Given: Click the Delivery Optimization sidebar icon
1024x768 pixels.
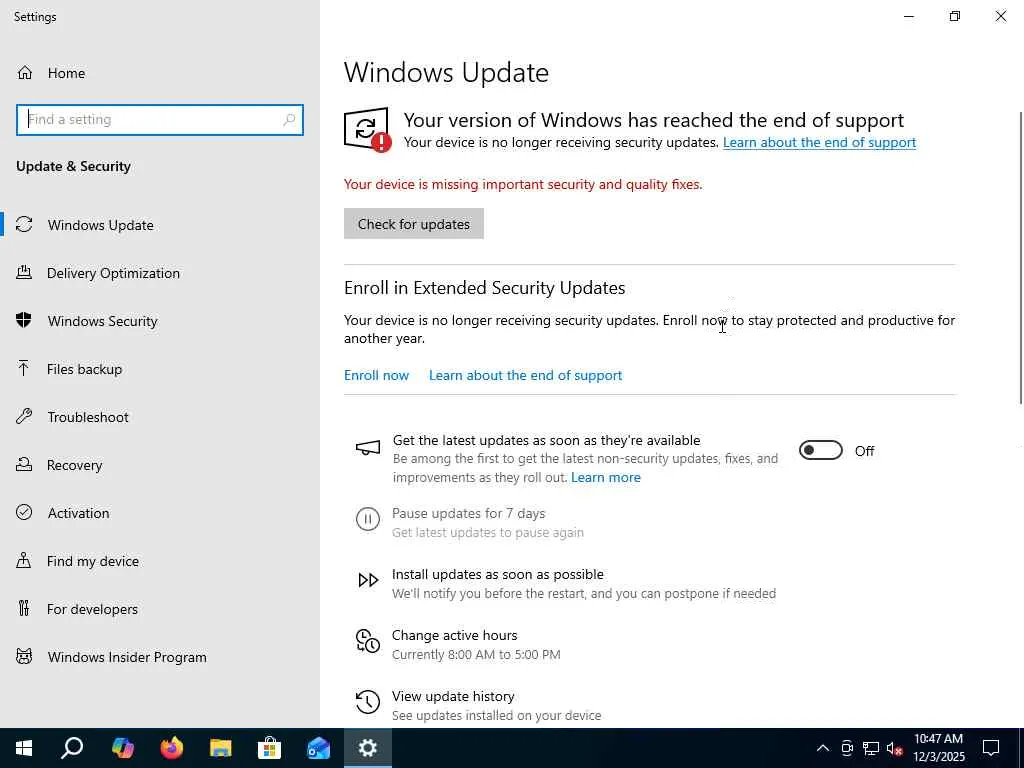Looking at the screenshot, I should coord(24,272).
